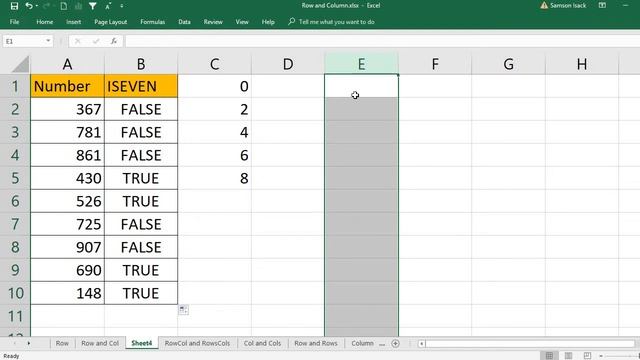The image size is (640, 360).
Task: Select the cell containing 526
Action: click(x=67, y=201)
